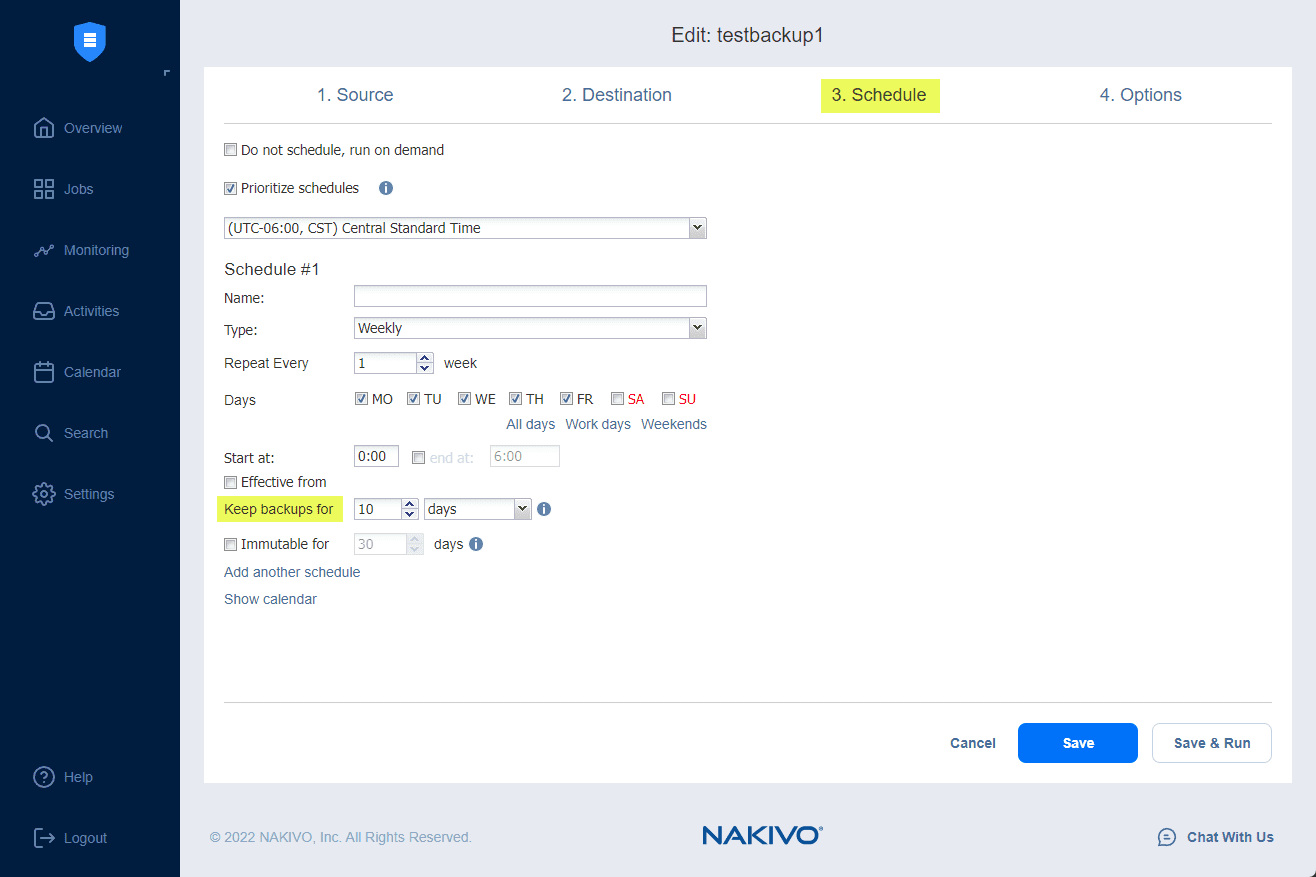Open the time zone dropdown
1316x877 pixels.
[697, 228]
